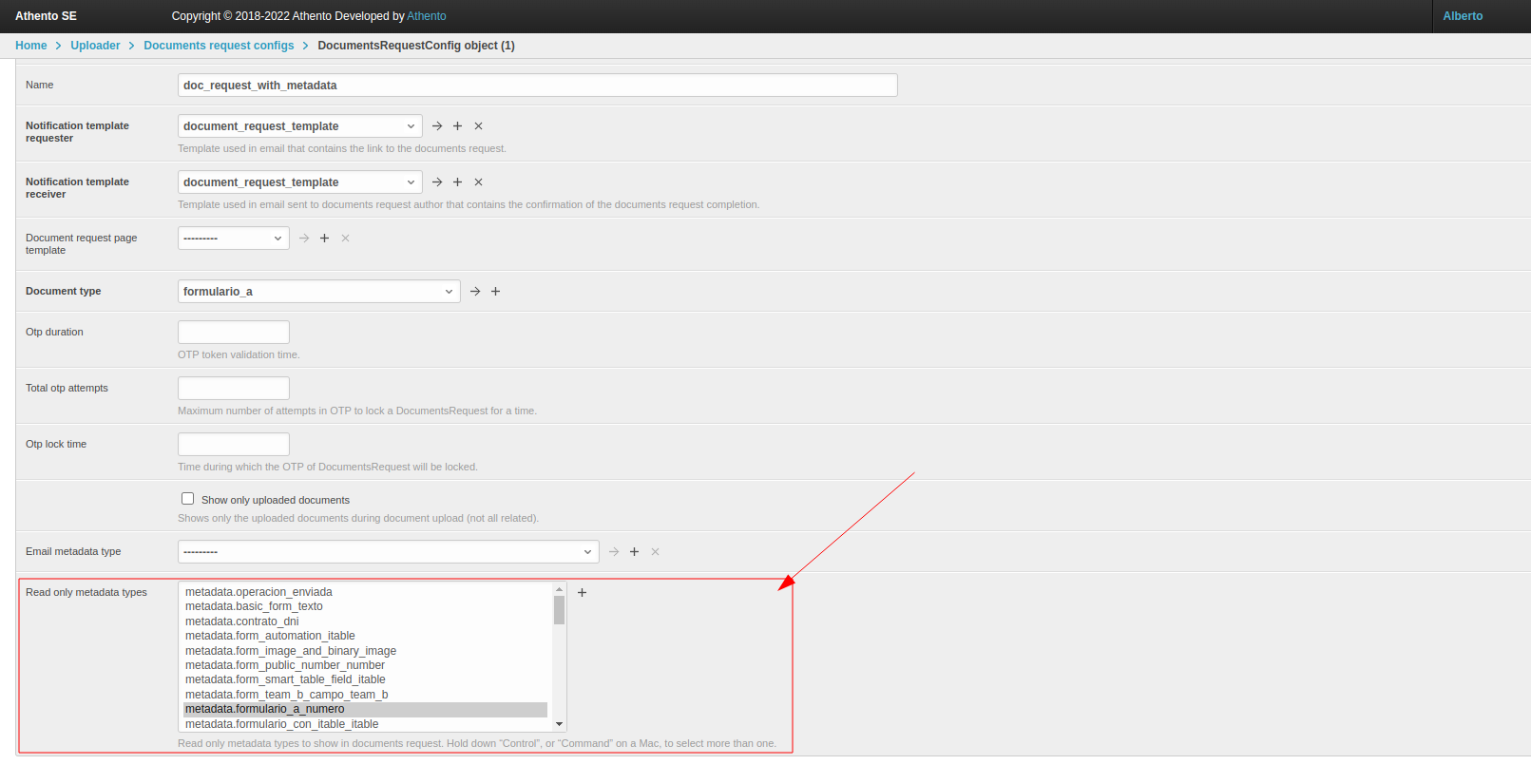Click the X icon beside Notification template receiver
Image resolution: width=1531 pixels, height=784 pixels.
coord(478,182)
